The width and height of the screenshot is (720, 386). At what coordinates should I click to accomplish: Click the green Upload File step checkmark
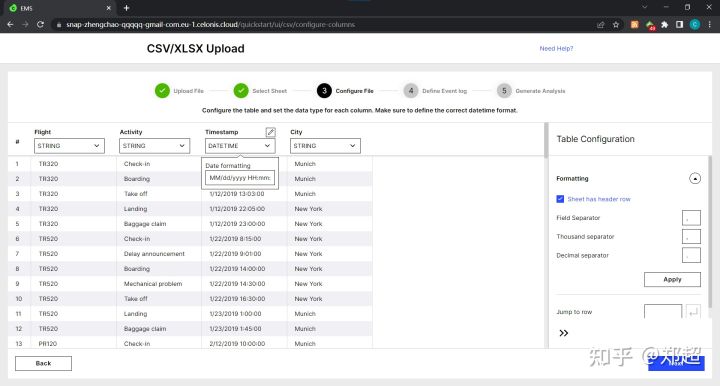point(162,91)
